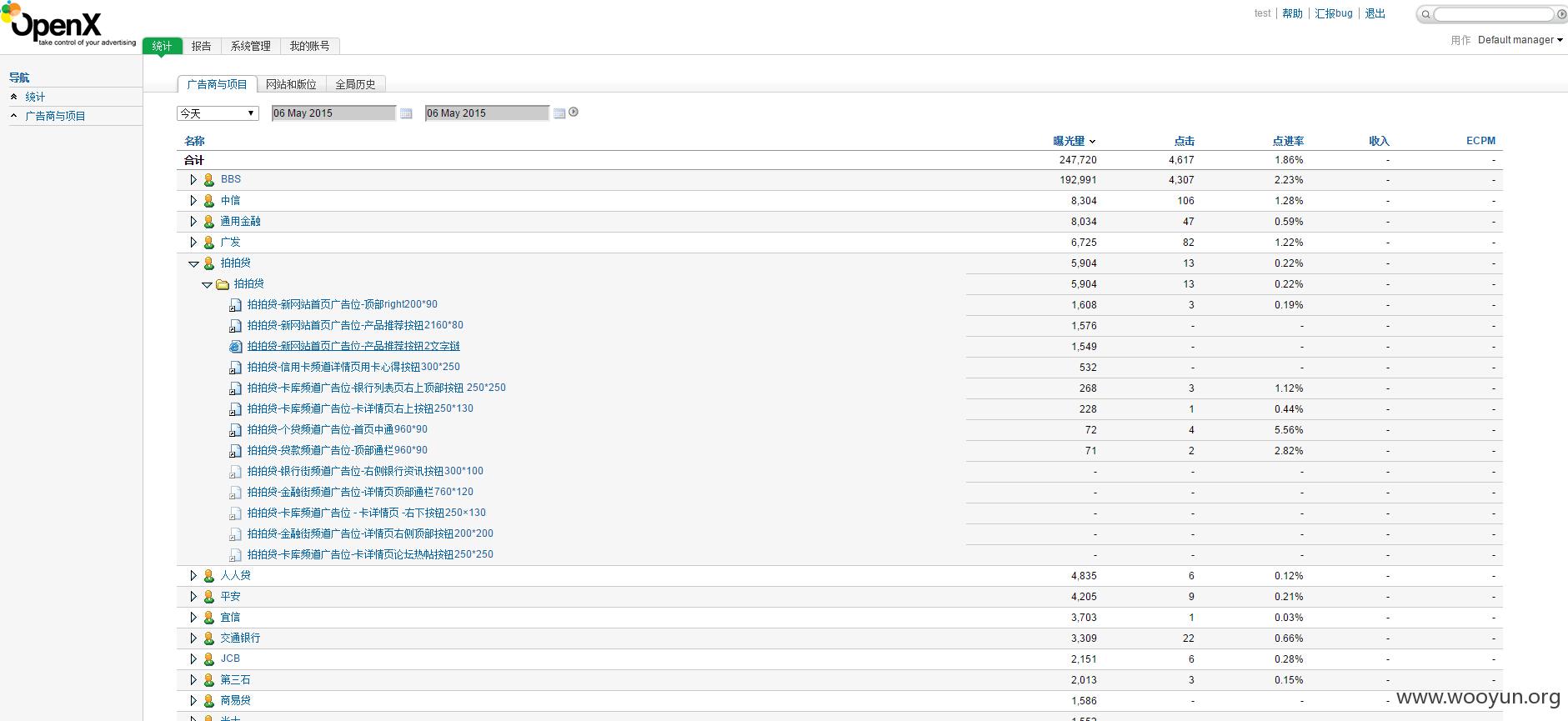Click the 帮助 help link
Image resolution: width=1568 pixels, height=721 pixels.
1292,13
